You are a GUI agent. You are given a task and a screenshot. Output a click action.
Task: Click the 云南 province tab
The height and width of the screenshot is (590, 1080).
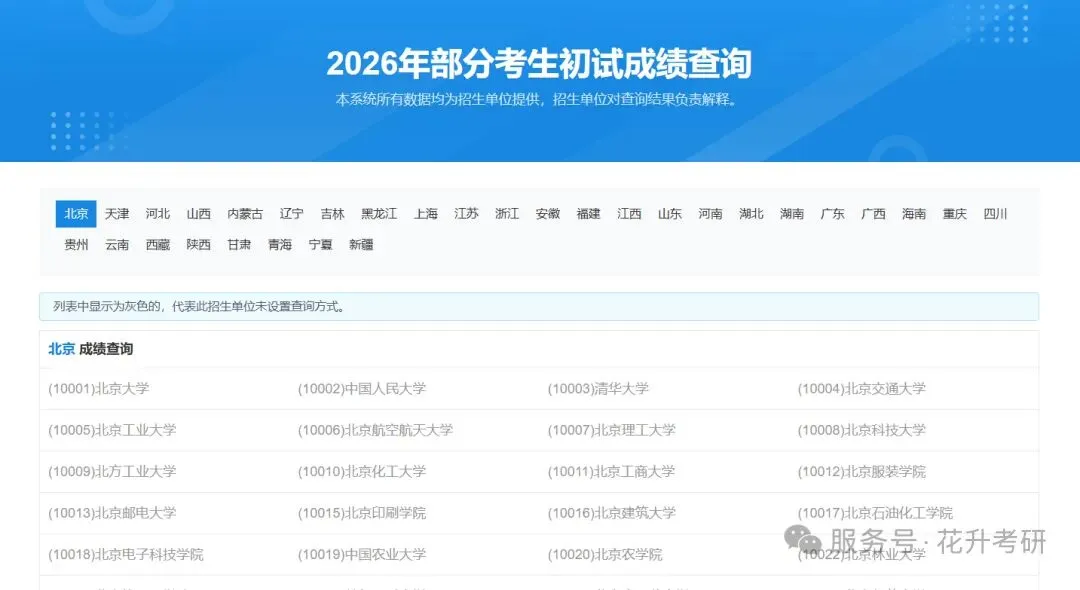(117, 244)
